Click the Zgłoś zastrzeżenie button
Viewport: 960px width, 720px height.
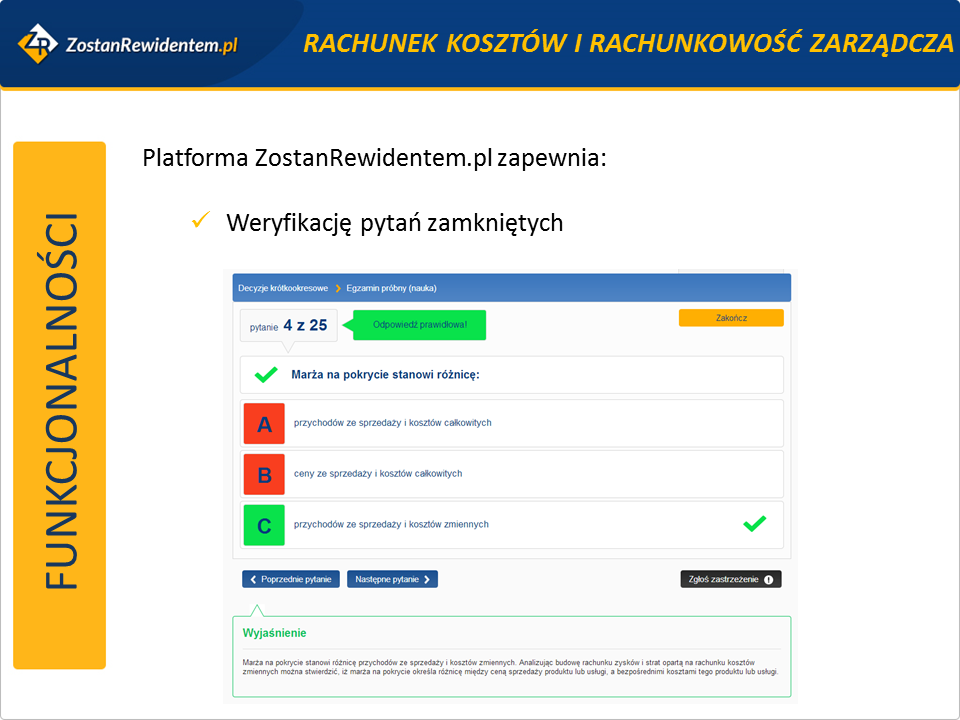[x=730, y=579]
